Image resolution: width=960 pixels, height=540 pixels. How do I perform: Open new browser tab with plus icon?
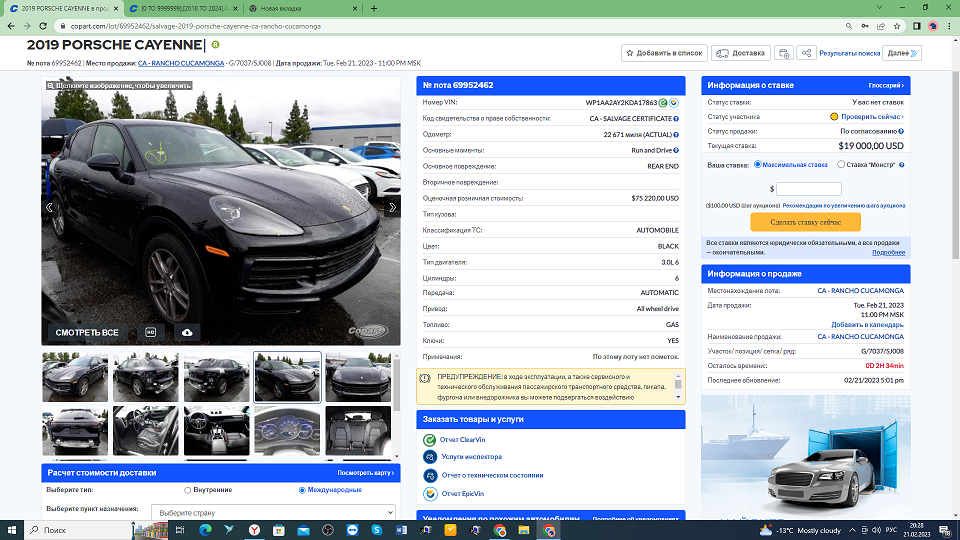pyautogui.click(x=373, y=9)
